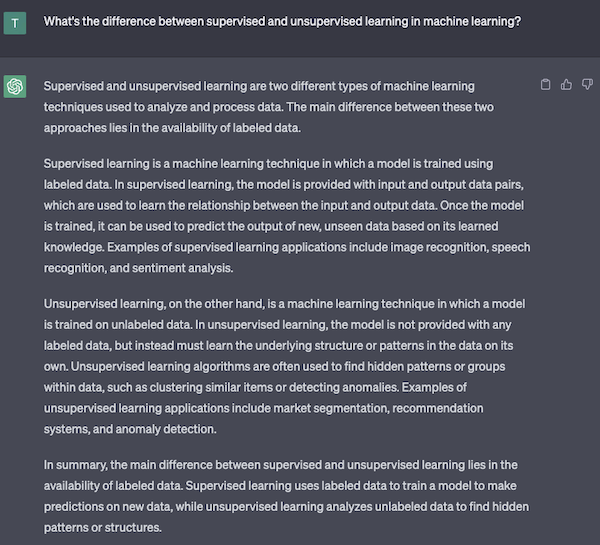The image size is (600, 545).
Task: Click the words "recognition, and sentiment analysis."
Action: click(139, 268)
